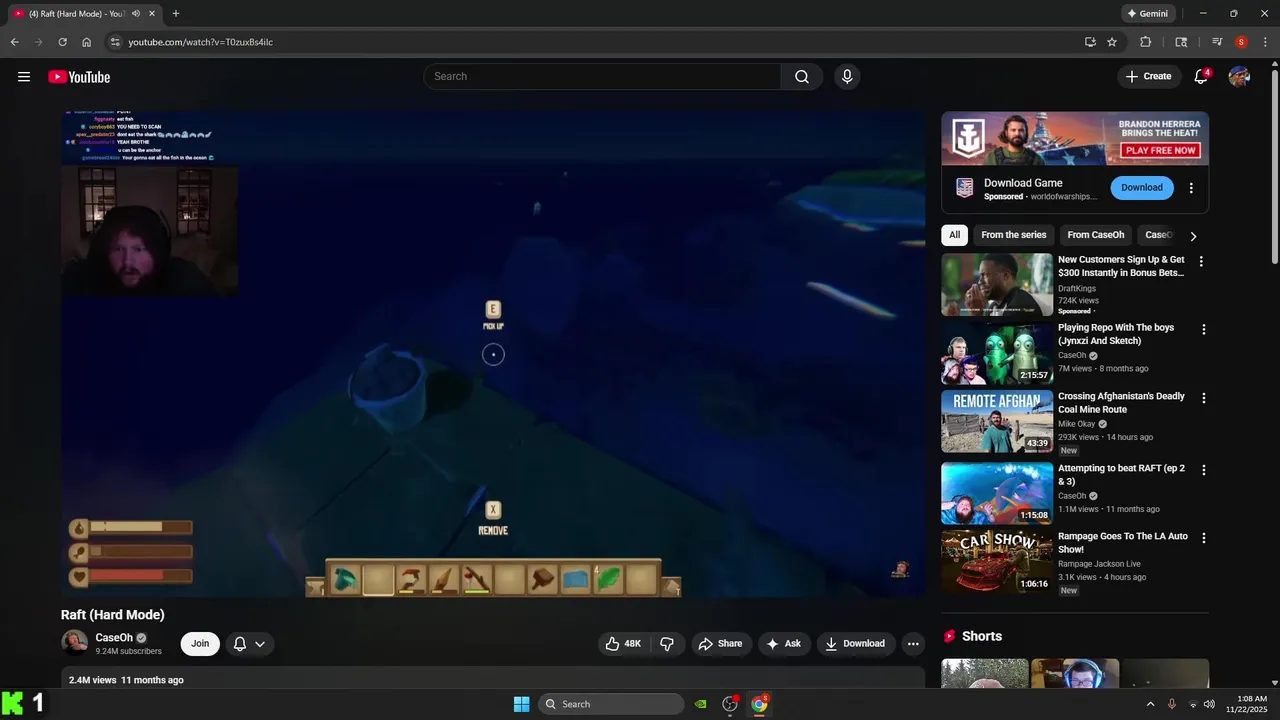Image resolution: width=1280 pixels, height=720 pixels.
Task: Bookmark this page with star icon
Action: pos(1112,42)
